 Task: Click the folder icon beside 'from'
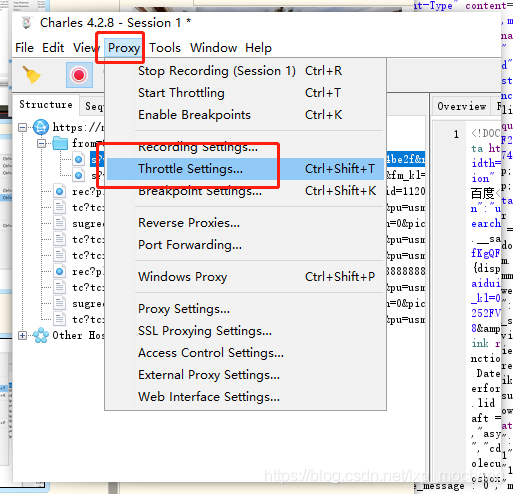(60, 143)
